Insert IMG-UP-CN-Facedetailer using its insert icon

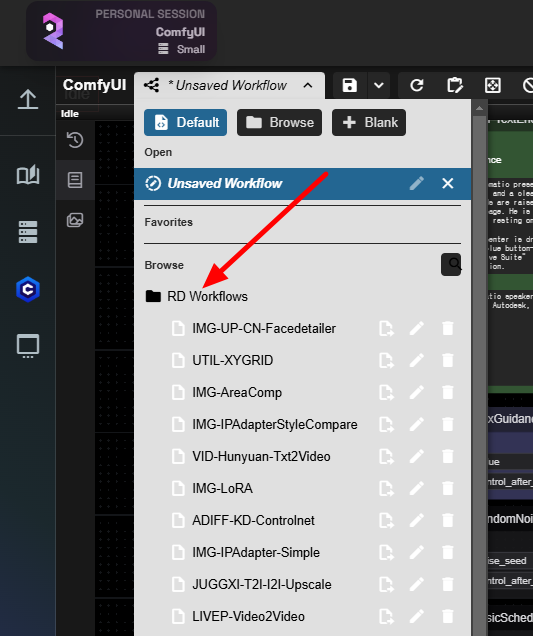[x=386, y=328]
